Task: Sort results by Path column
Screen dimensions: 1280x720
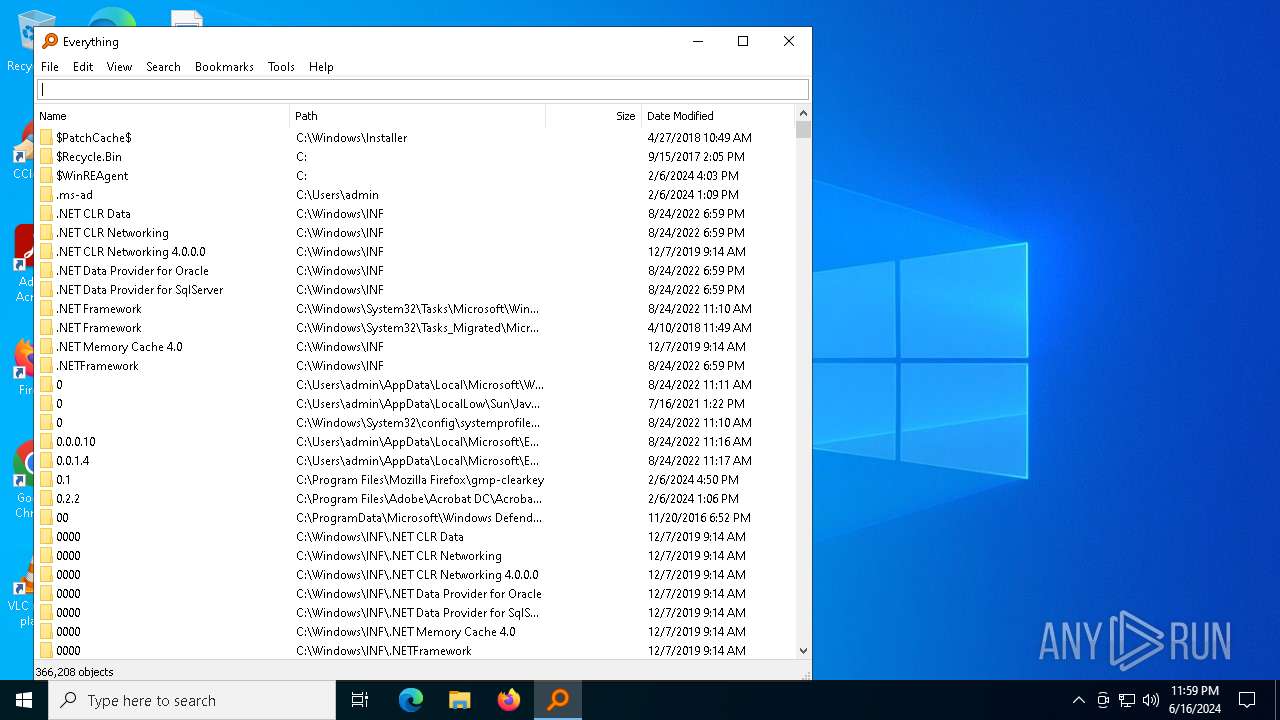Action: point(418,116)
